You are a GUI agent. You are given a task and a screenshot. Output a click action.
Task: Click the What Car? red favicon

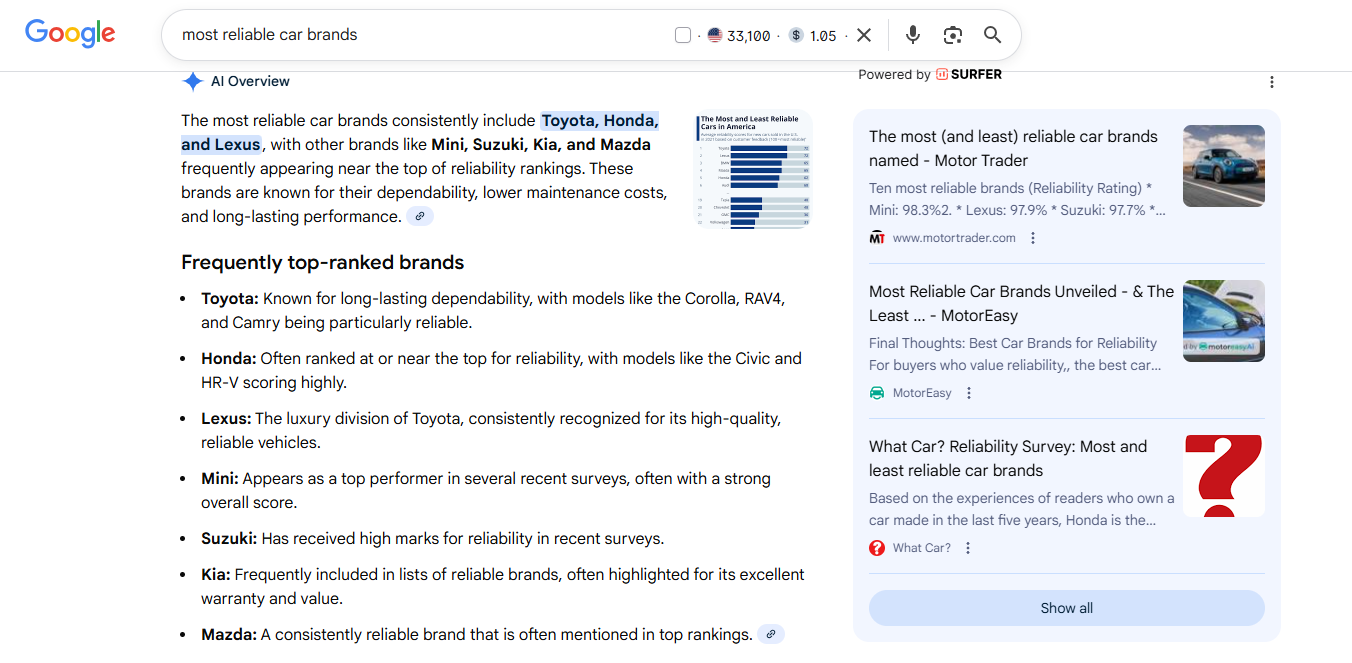[877, 548]
